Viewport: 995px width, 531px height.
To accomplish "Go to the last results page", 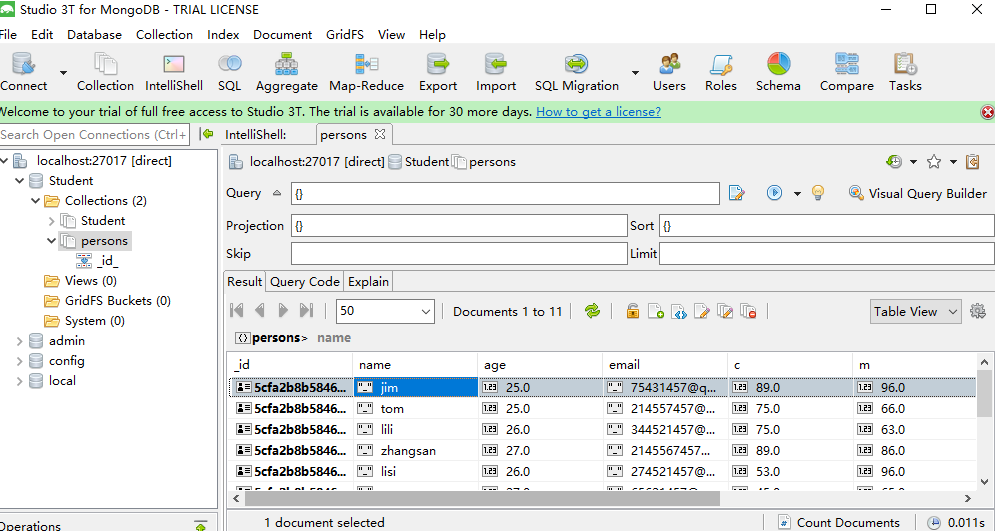I will [306, 310].
